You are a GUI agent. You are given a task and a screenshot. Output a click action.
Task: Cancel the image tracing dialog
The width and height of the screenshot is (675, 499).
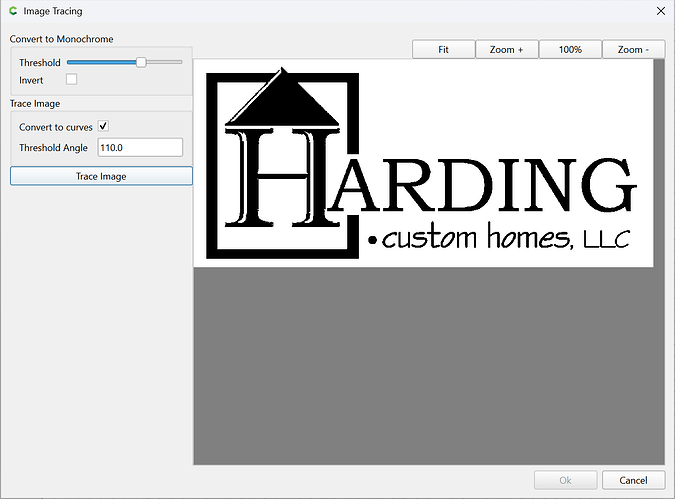tap(633, 480)
